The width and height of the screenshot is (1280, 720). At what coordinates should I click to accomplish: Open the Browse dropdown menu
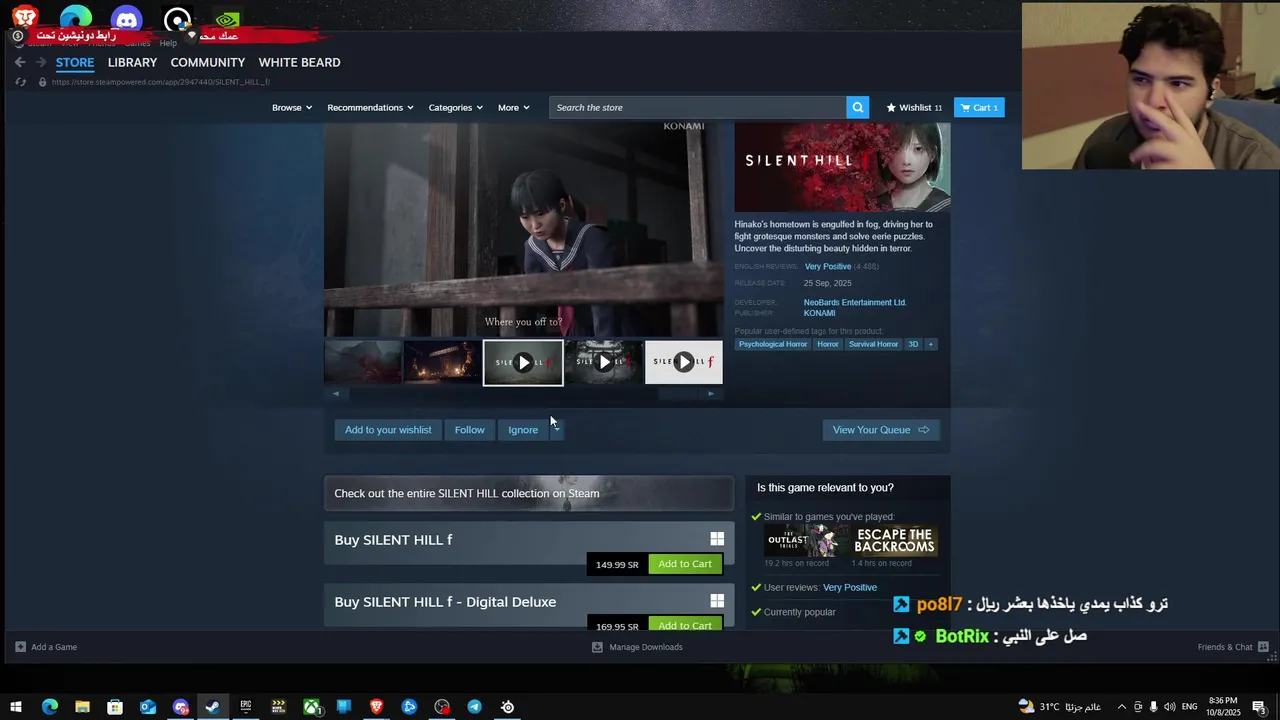click(292, 107)
